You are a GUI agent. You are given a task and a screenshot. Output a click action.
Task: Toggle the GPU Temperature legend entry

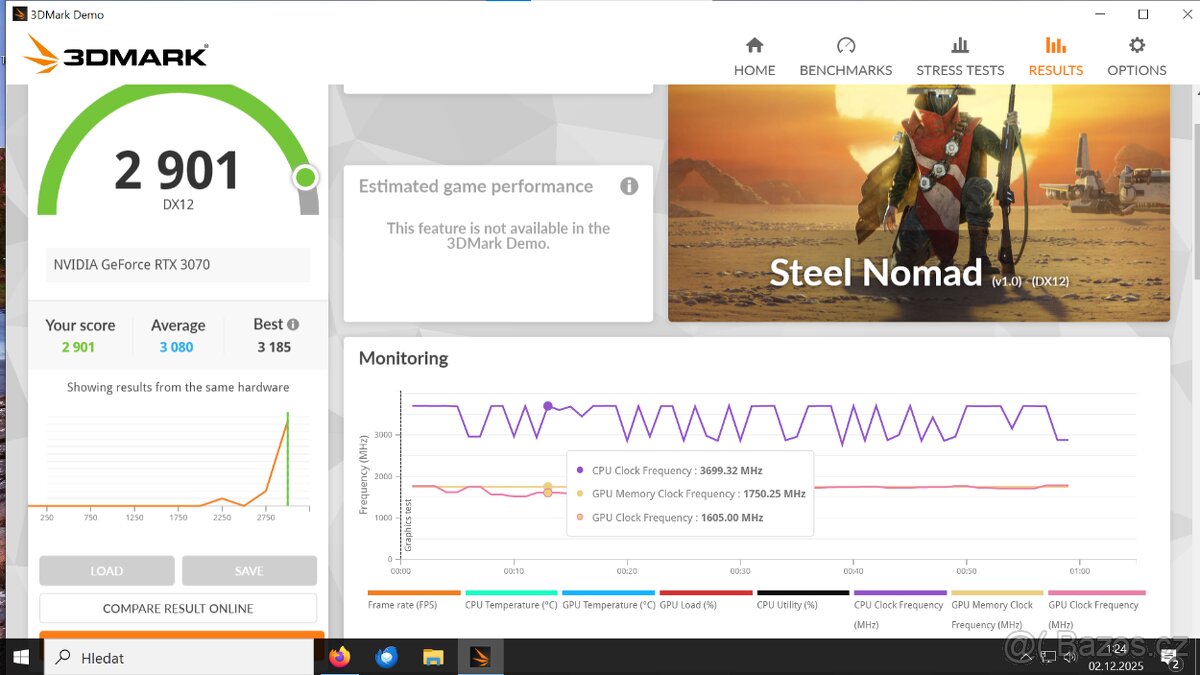point(608,600)
